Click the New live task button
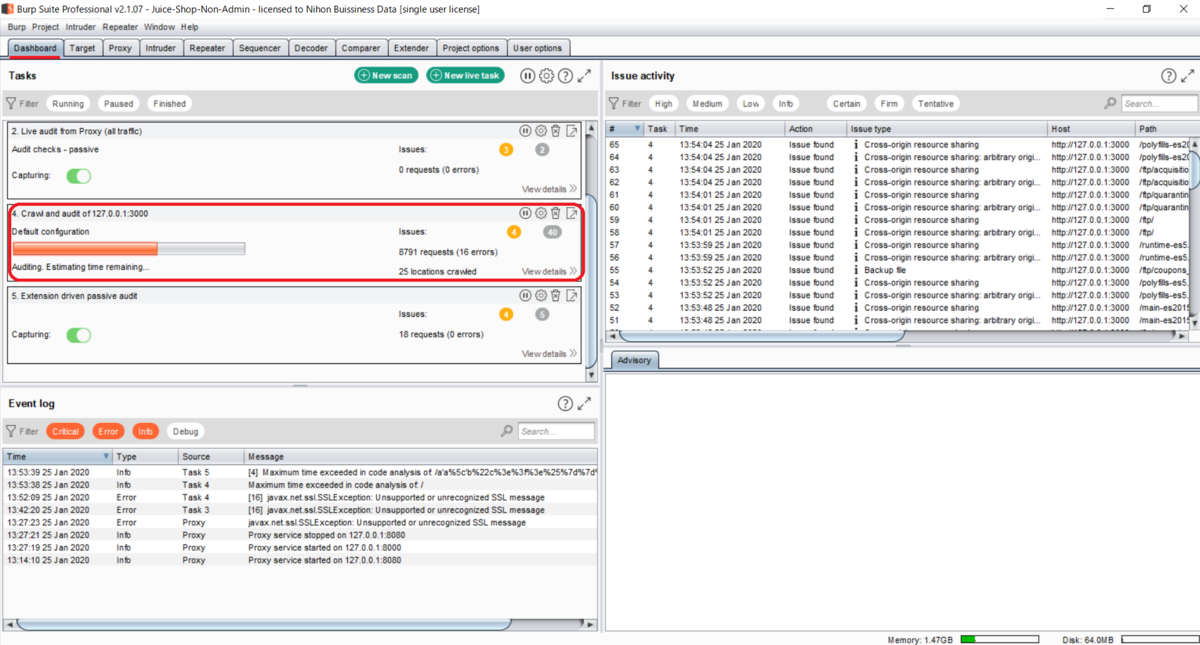 click(x=465, y=76)
